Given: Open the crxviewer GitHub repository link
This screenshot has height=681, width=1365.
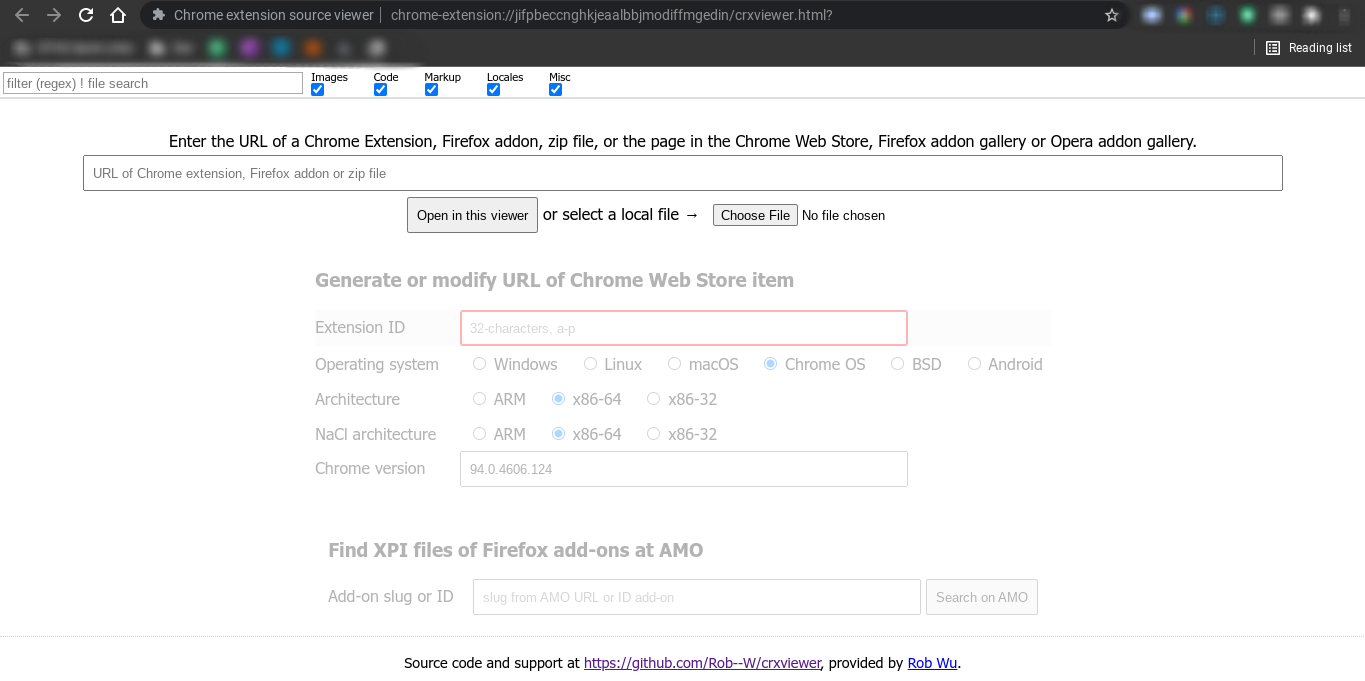Looking at the screenshot, I should pos(702,662).
